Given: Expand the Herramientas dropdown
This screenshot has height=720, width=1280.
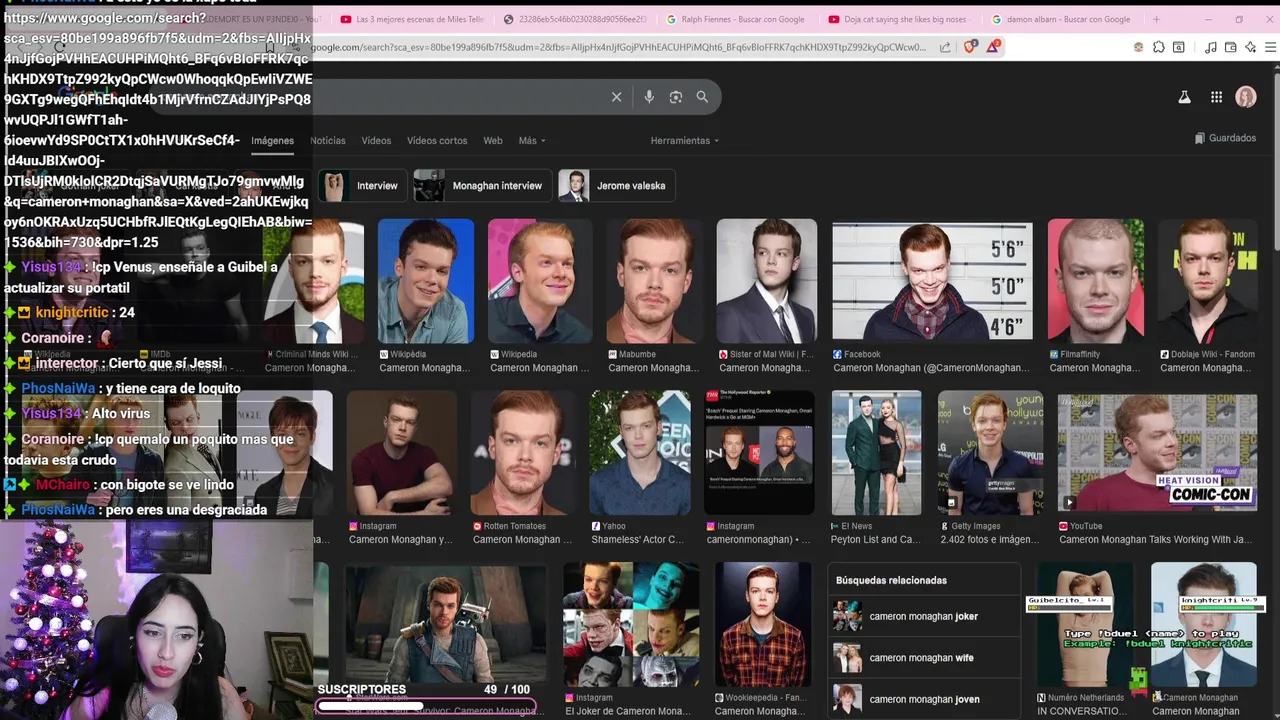Looking at the screenshot, I should pos(685,141).
